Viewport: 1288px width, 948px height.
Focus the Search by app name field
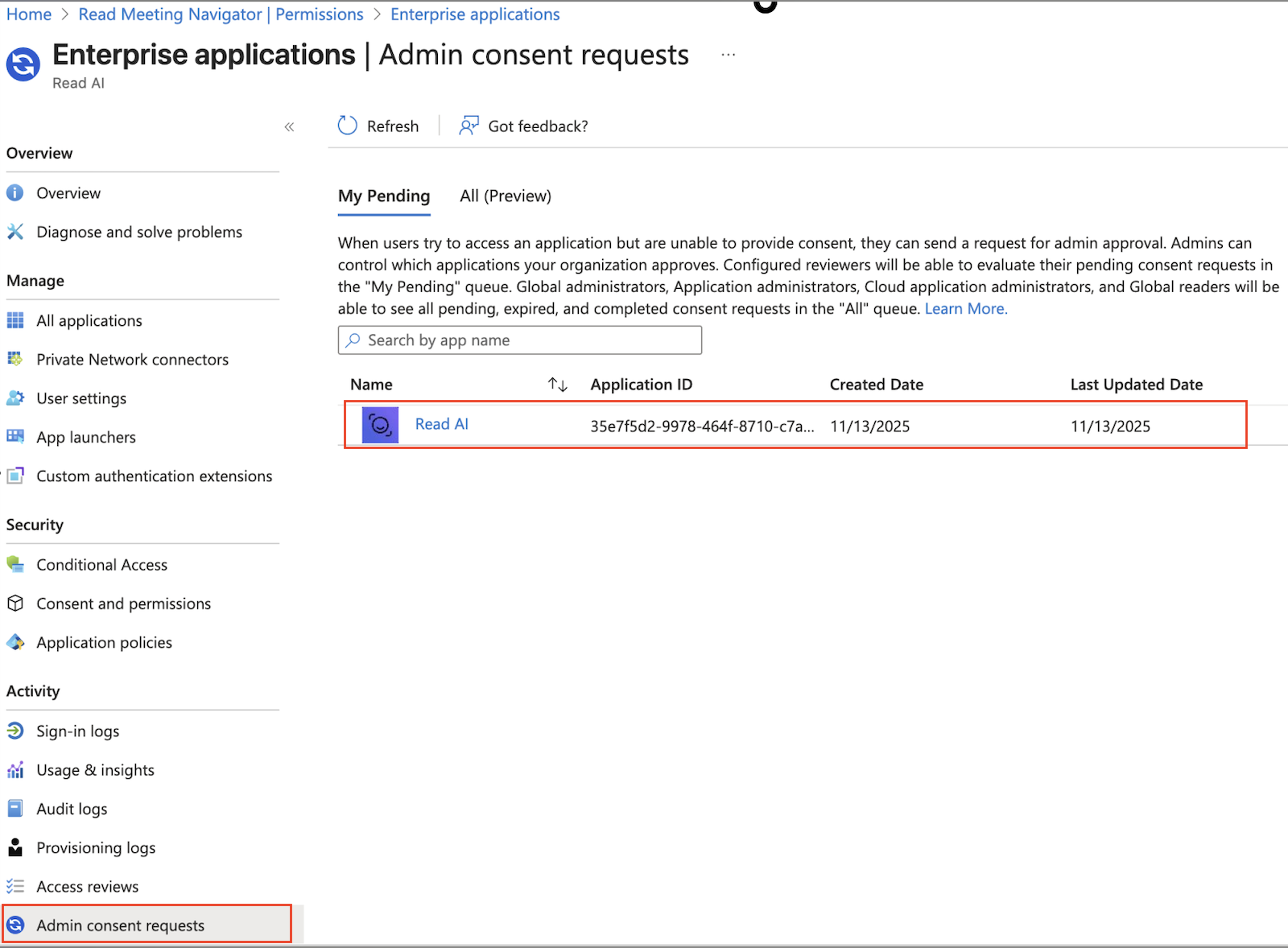pyautogui.click(x=520, y=340)
